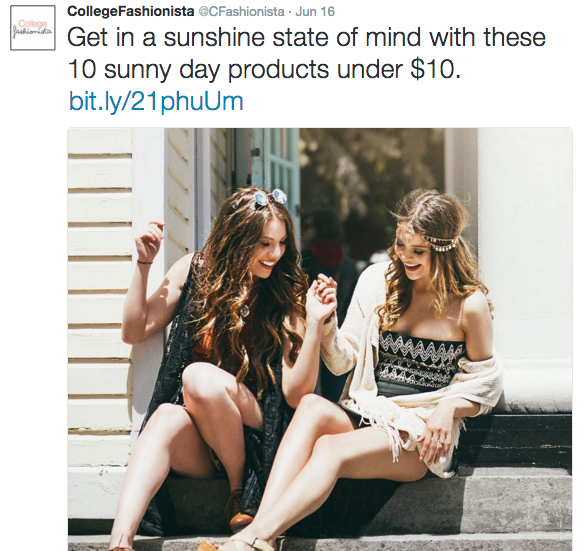Click the gold head chain on right woman

point(429,236)
